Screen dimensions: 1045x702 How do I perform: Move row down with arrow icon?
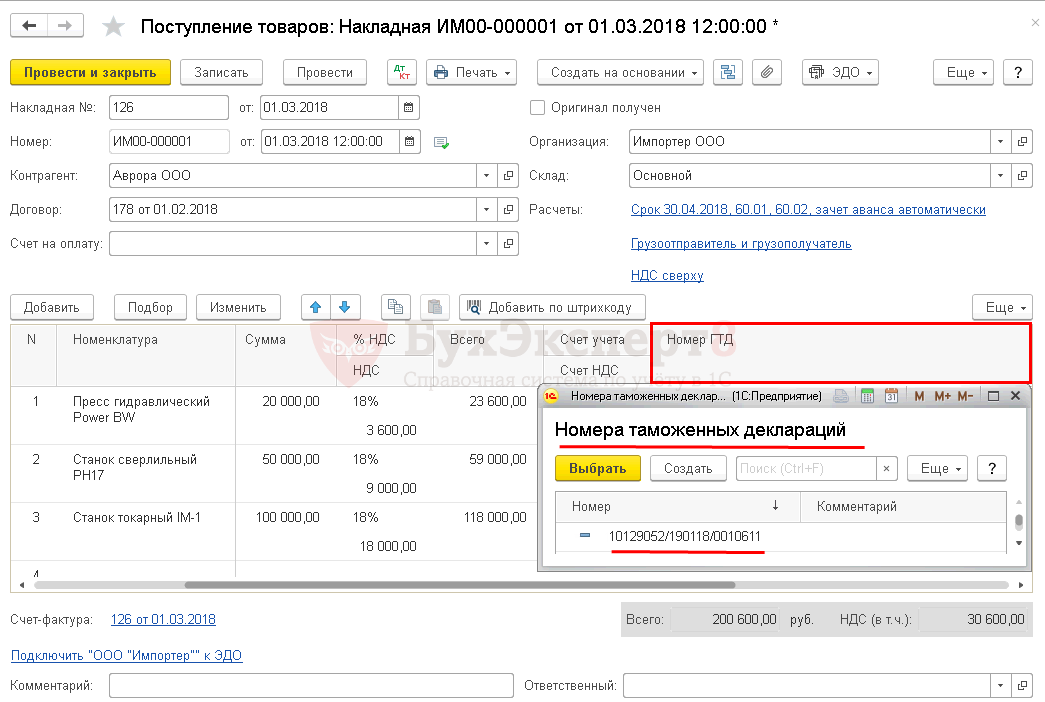344,307
